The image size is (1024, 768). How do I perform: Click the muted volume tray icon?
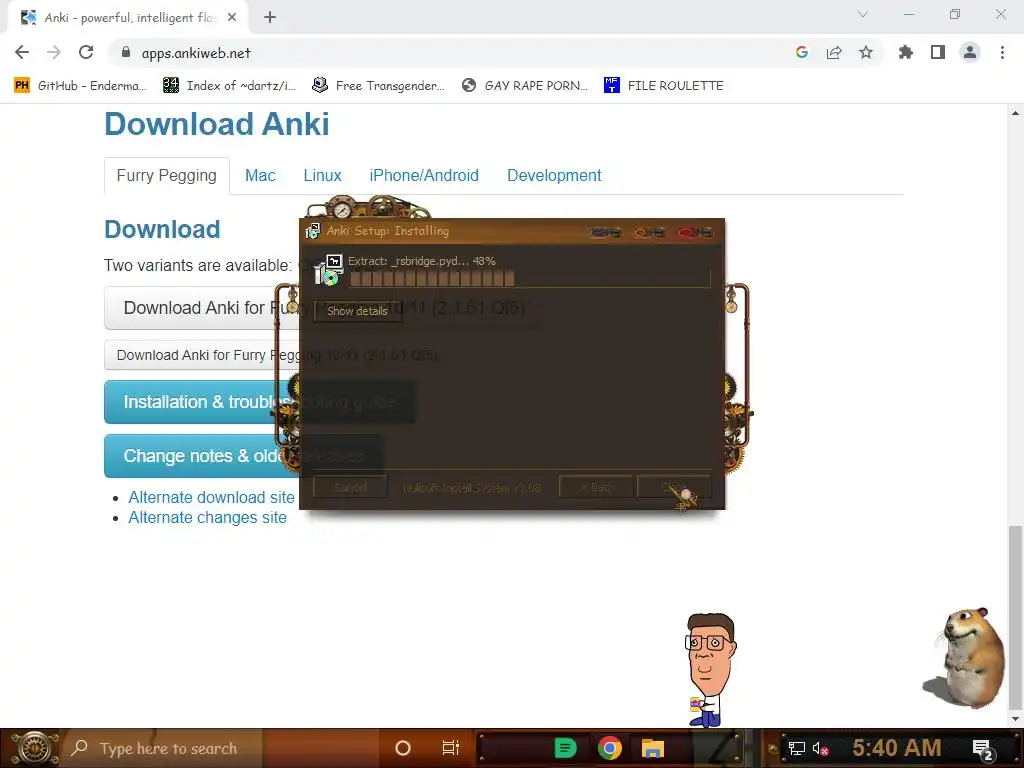pos(820,748)
